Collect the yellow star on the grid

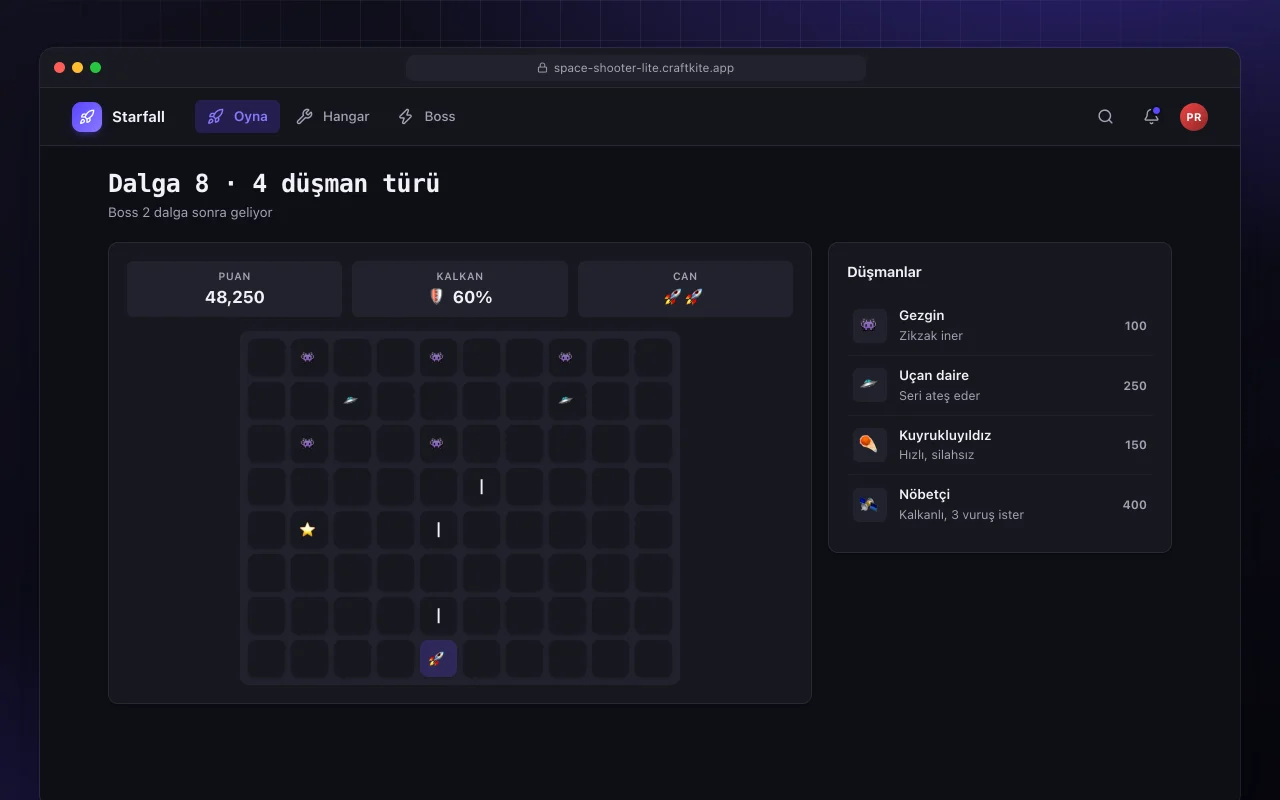308,529
